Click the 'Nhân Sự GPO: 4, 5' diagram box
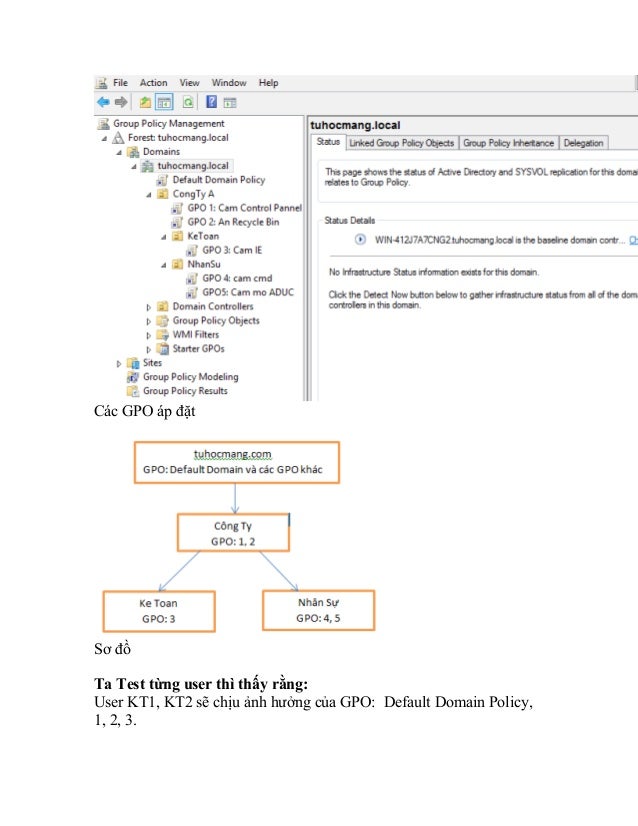 [x=319, y=610]
